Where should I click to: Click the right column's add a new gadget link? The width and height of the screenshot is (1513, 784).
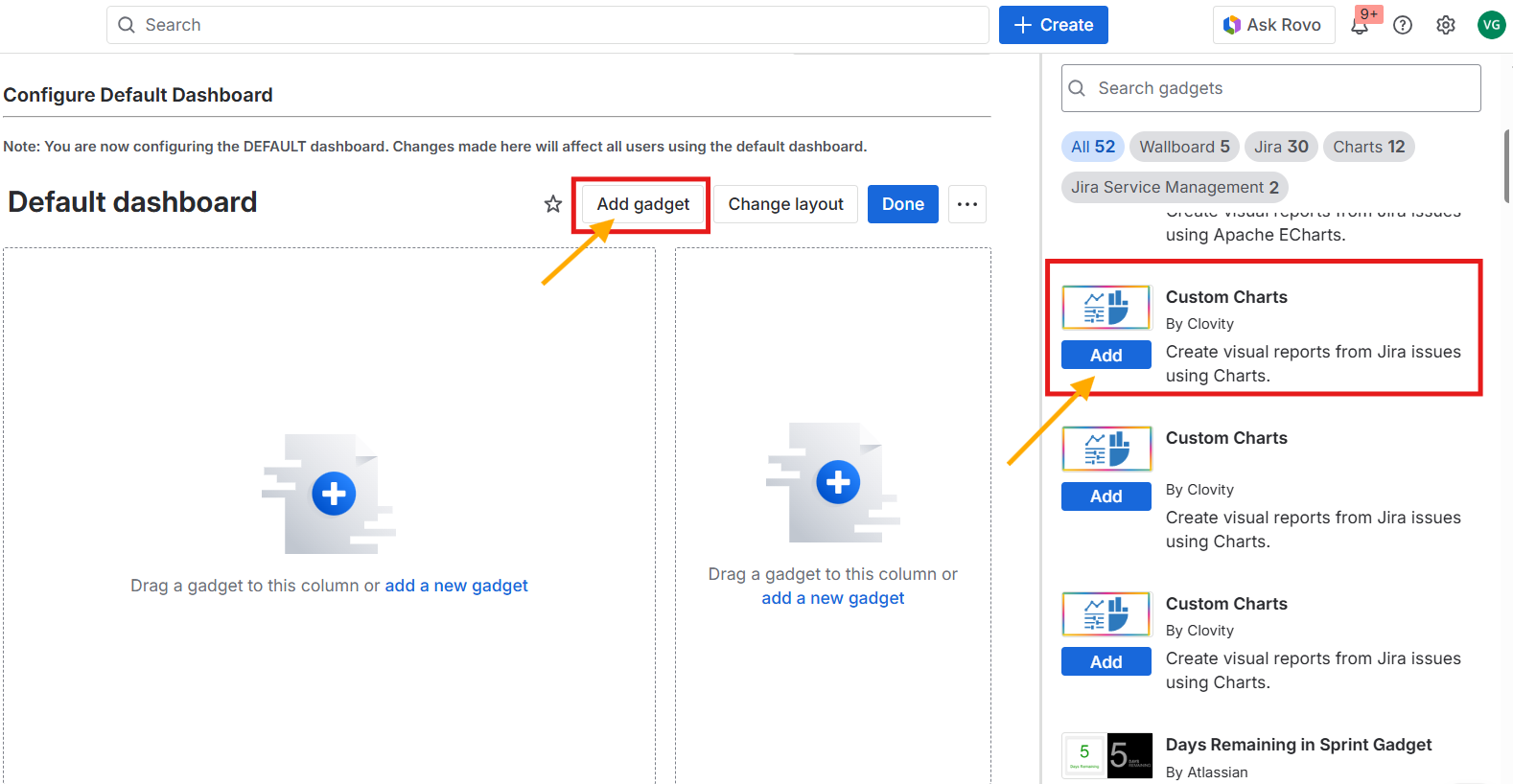click(833, 598)
